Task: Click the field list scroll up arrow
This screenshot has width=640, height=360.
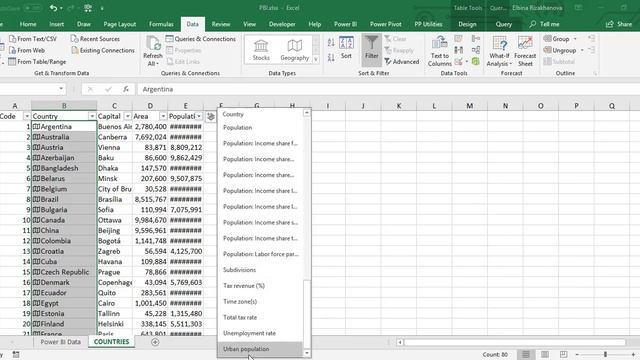Action: (x=307, y=112)
